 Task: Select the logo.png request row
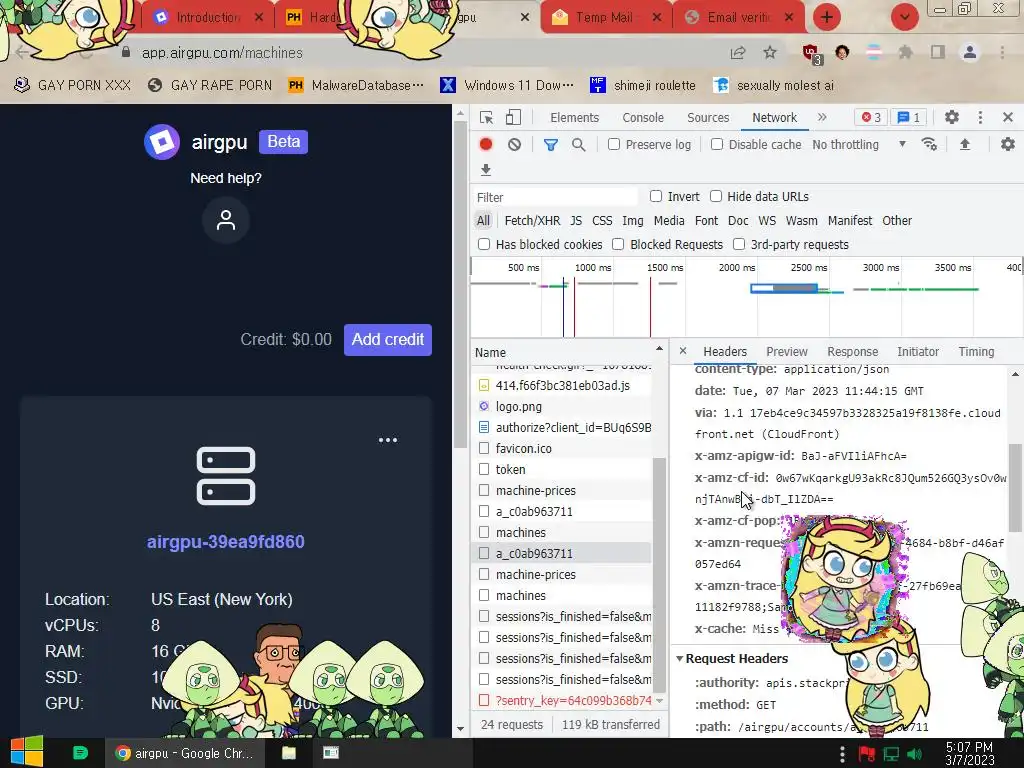[562, 406]
